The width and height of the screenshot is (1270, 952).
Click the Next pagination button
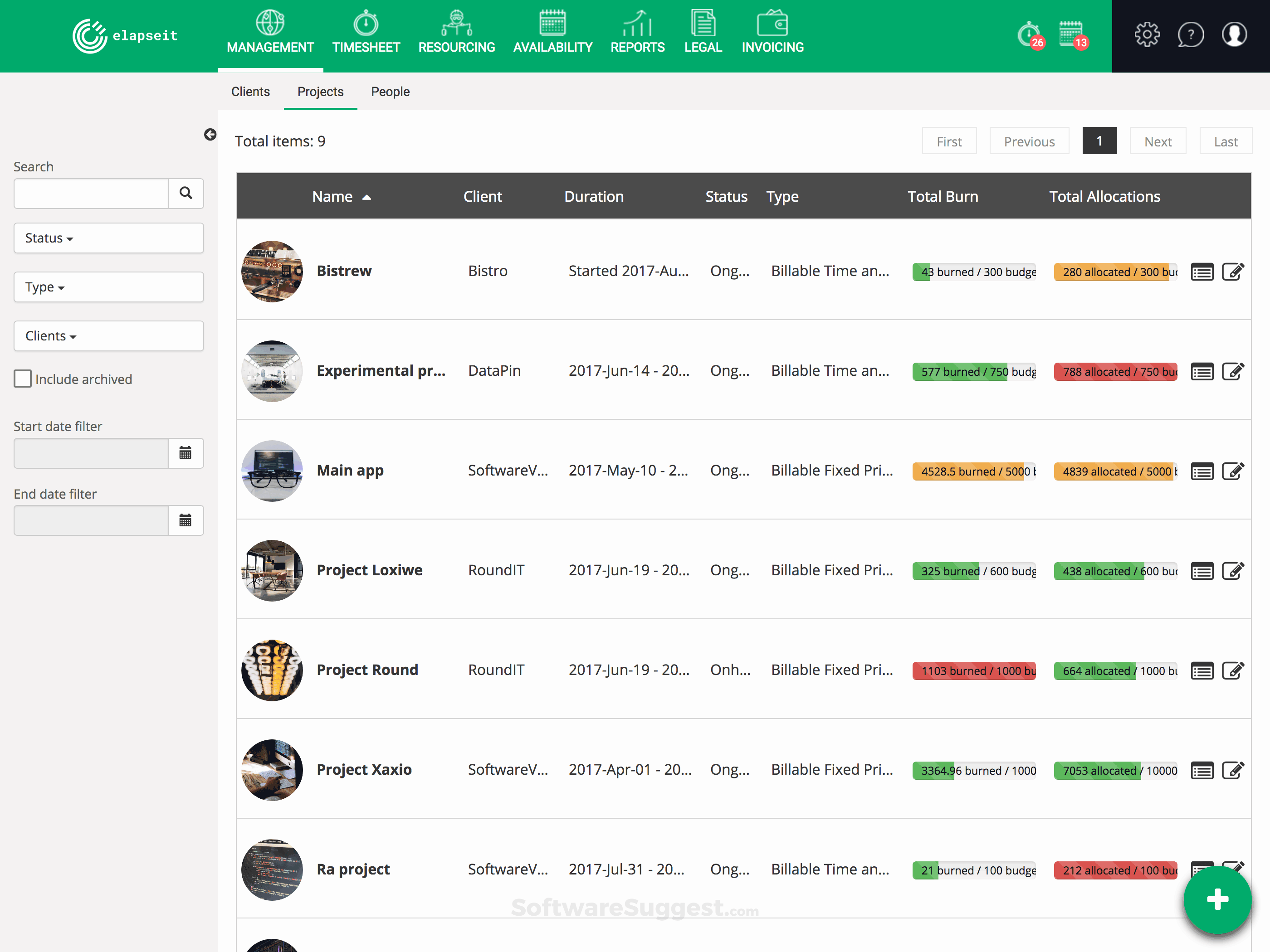pyautogui.click(x=1158, y=142)
